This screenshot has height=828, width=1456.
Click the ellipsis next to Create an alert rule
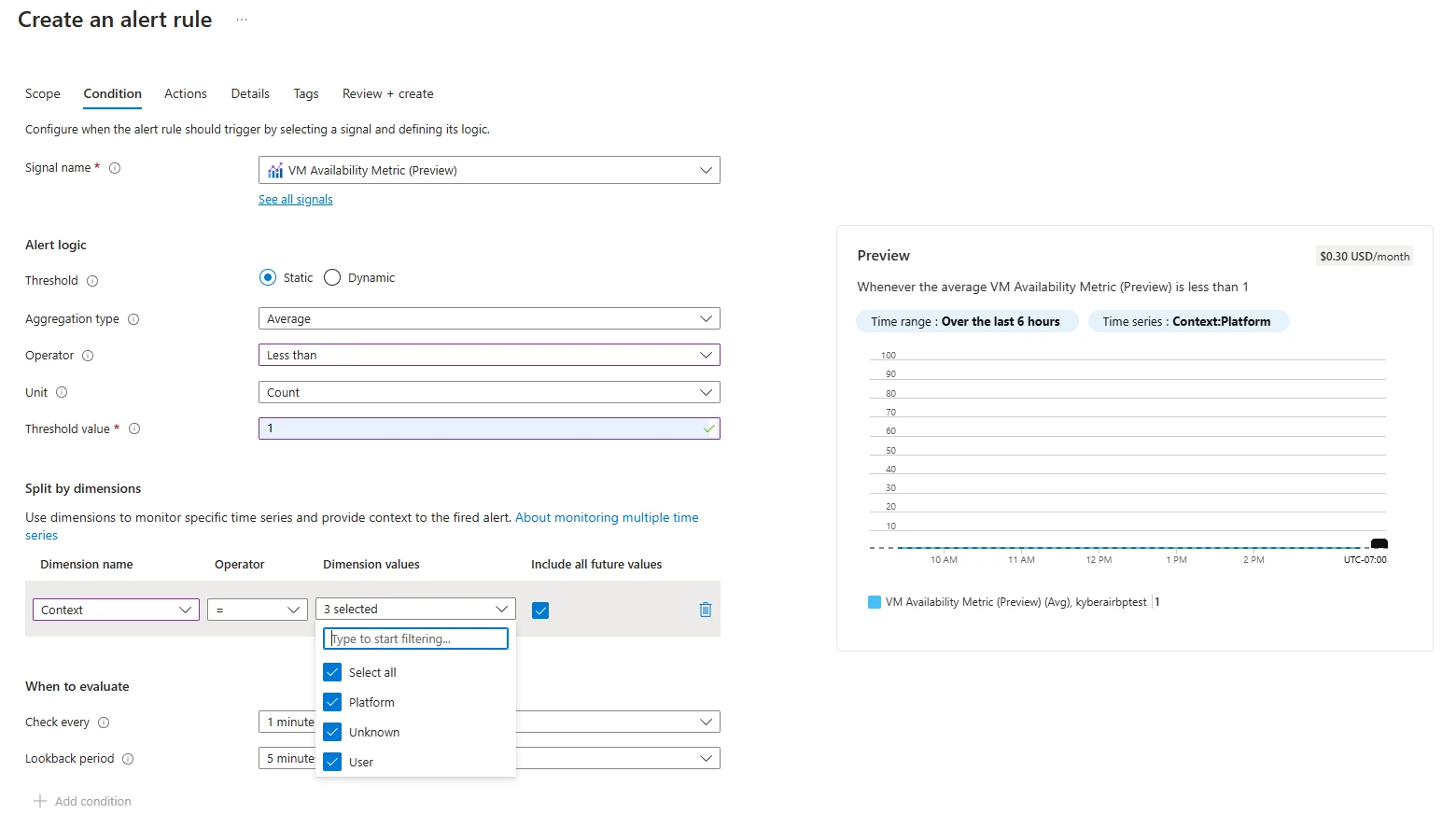click(241, 19)
